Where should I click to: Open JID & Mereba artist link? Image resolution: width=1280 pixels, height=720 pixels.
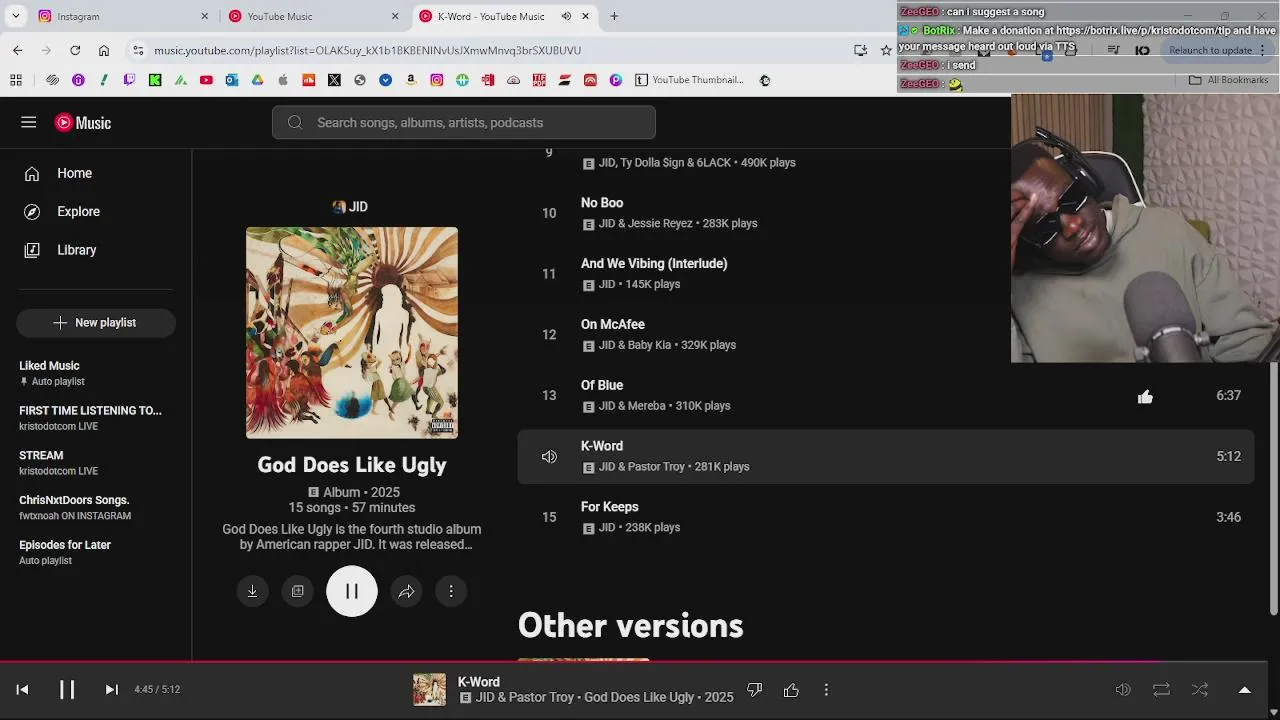click(x=632, y=406)
